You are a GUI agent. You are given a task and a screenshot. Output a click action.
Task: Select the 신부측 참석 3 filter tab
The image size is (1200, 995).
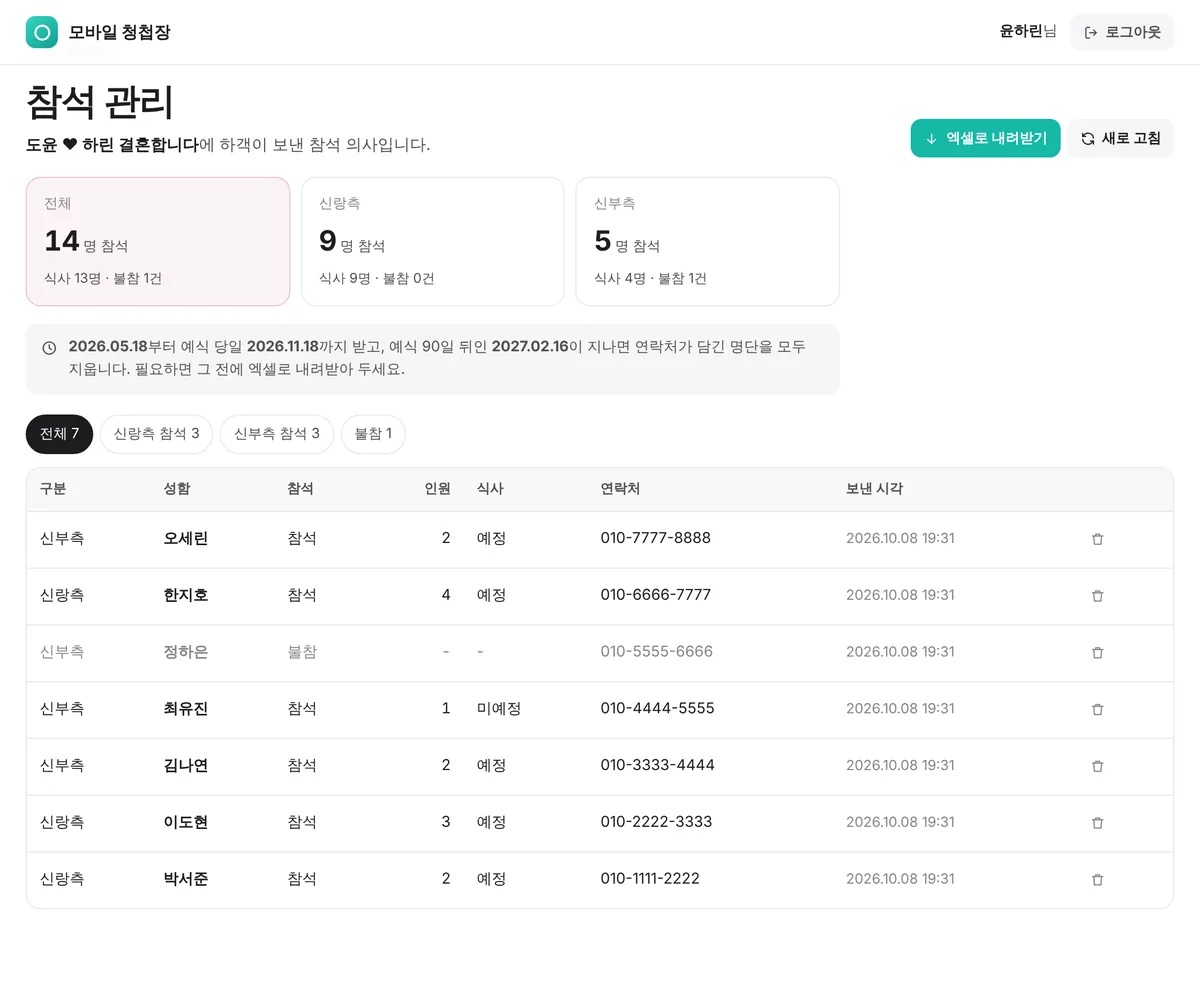coord(277,434)
